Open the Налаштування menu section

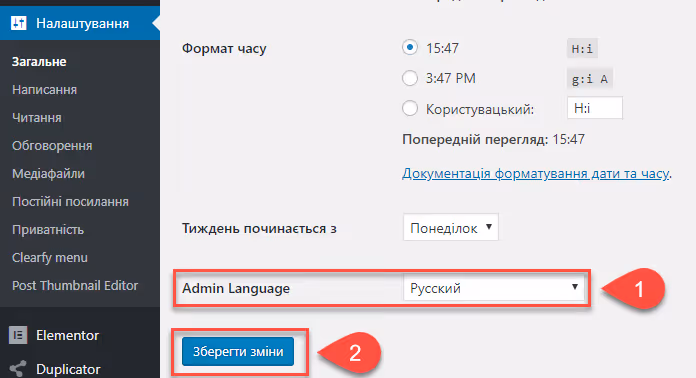[80, 23]
